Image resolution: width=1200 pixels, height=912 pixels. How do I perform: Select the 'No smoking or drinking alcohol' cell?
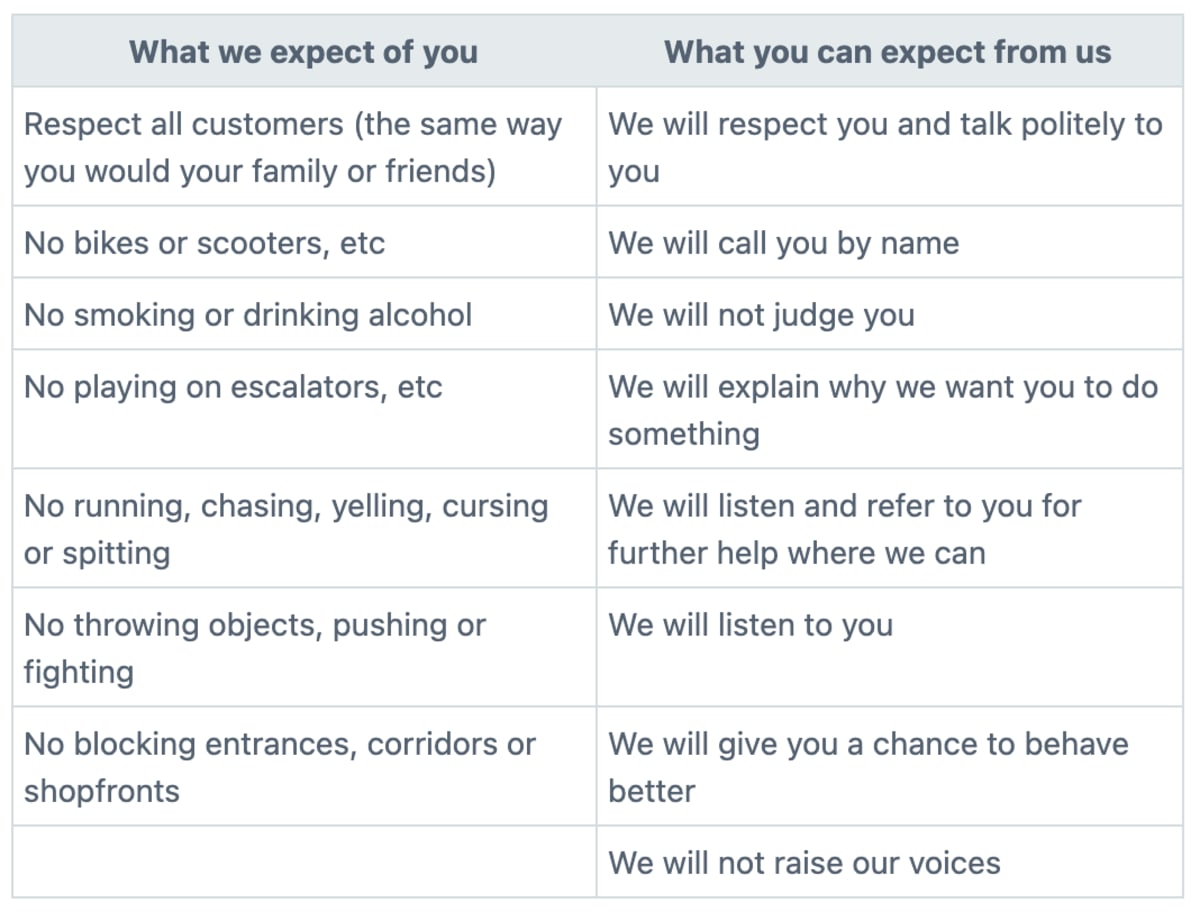click(x=304, y=314)
